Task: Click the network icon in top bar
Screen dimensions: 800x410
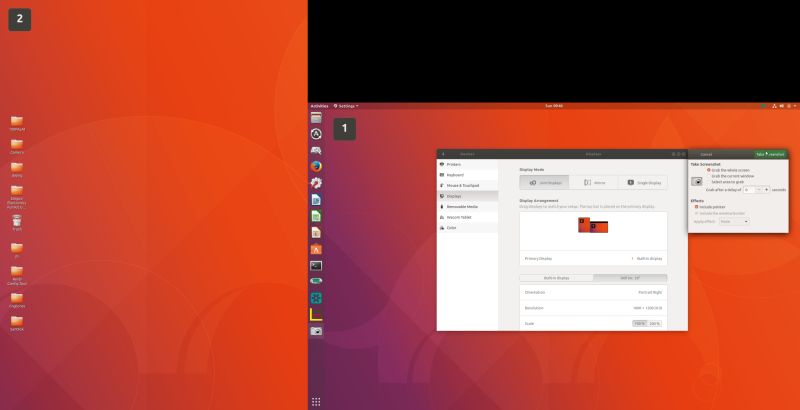Action: click(x=774, y=106)
